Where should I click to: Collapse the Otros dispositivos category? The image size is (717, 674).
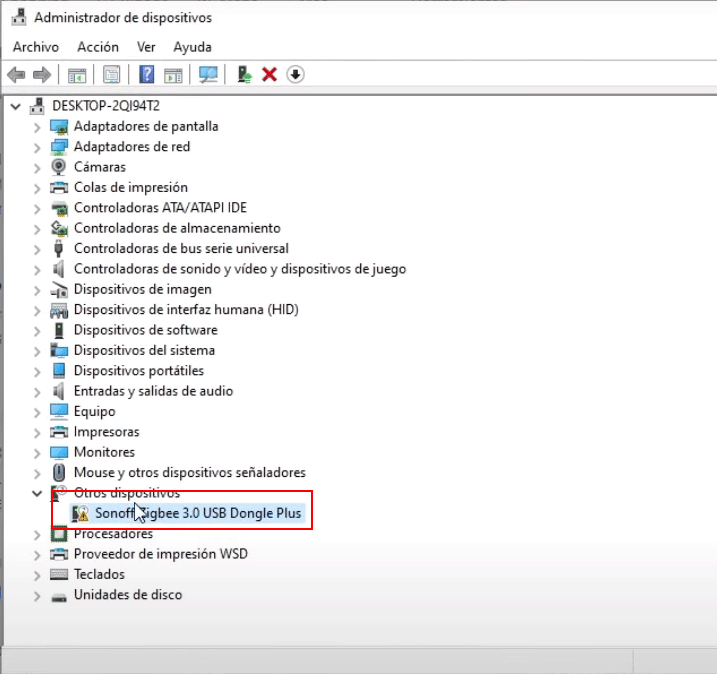37,493
